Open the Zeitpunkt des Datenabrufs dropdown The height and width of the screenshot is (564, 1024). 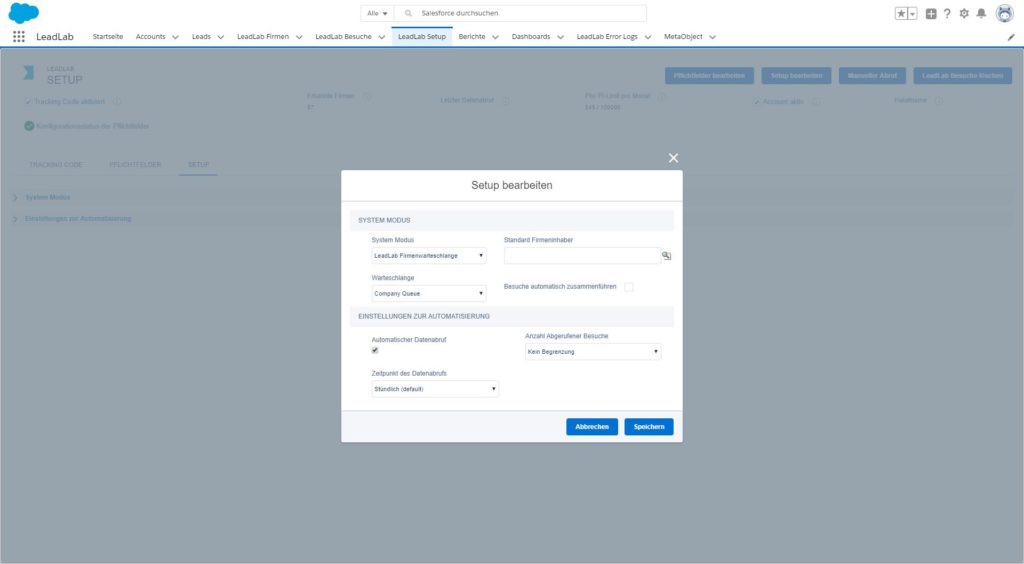pos(435,389)
